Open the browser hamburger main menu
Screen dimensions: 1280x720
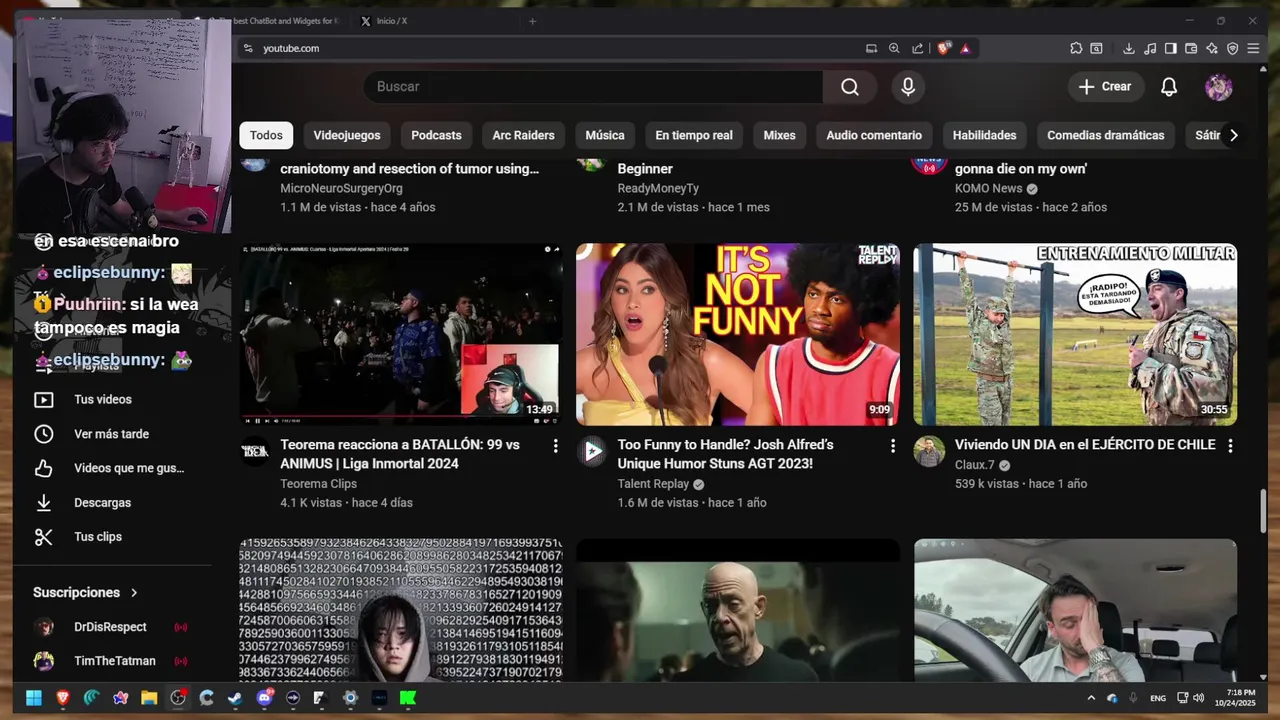pyautogui.click(x=1253, y=48)
